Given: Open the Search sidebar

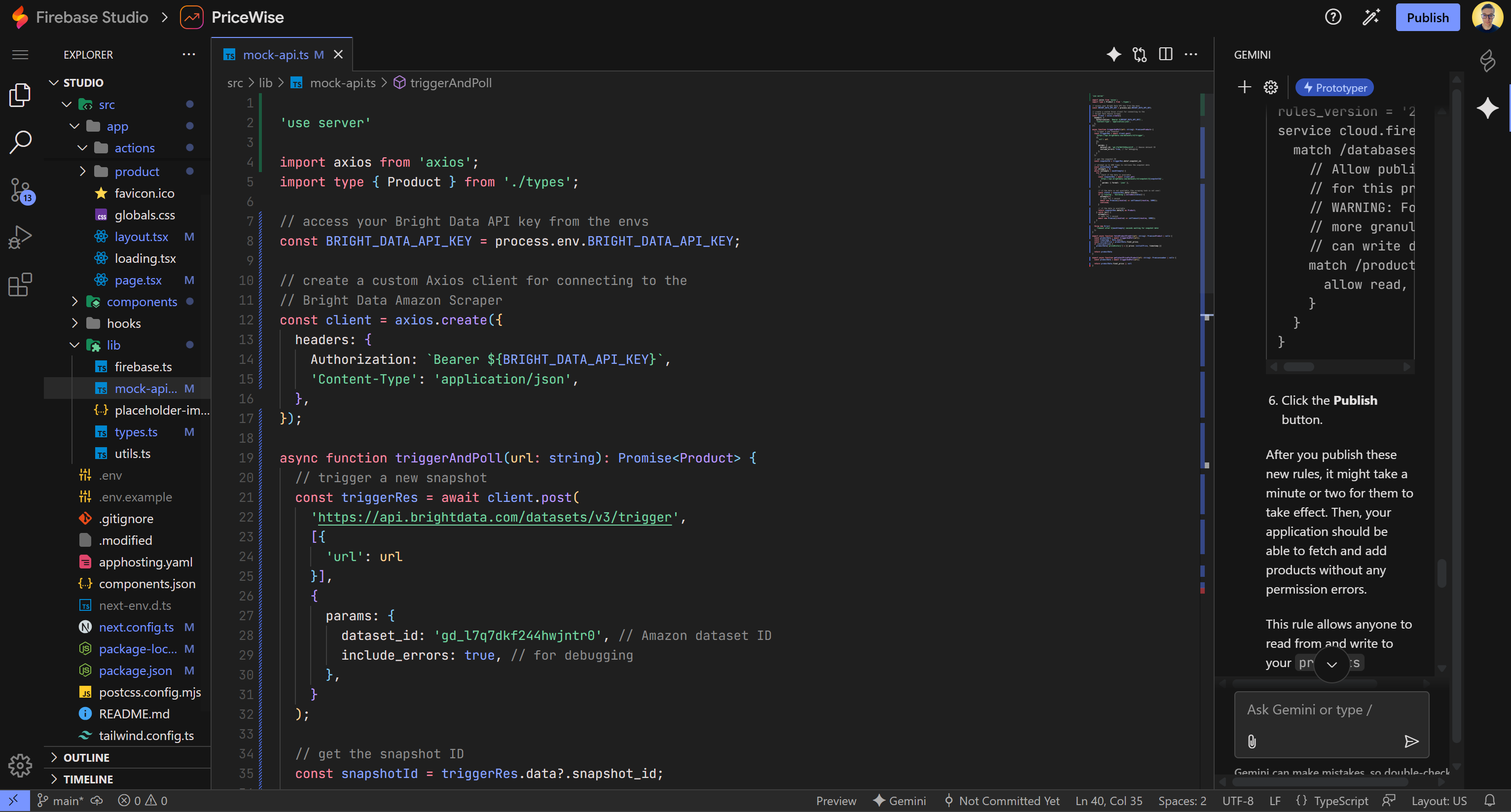Looking at the screenshot, I should (x=20, y=142).
